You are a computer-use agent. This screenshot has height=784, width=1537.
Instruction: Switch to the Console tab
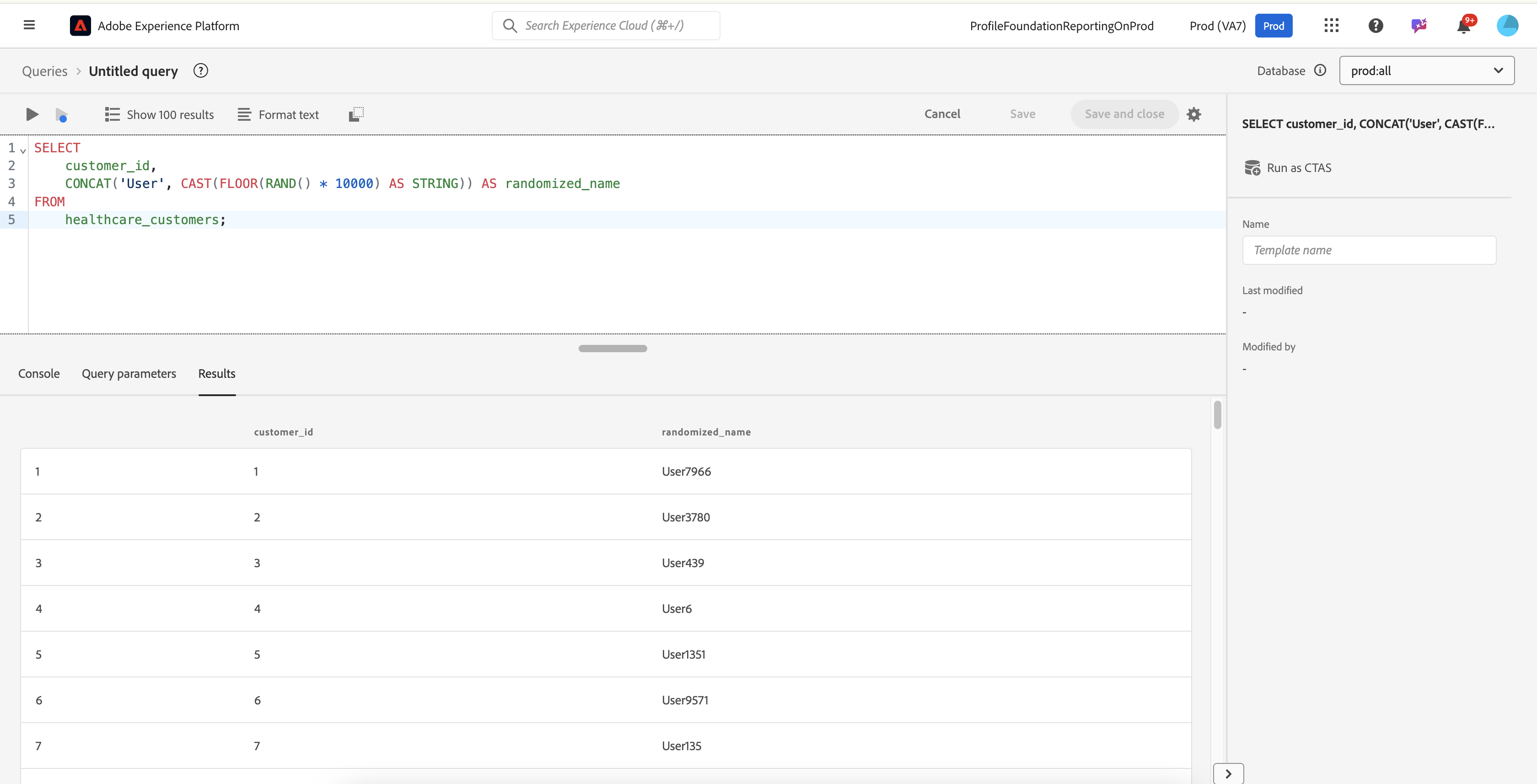point(39,374)
